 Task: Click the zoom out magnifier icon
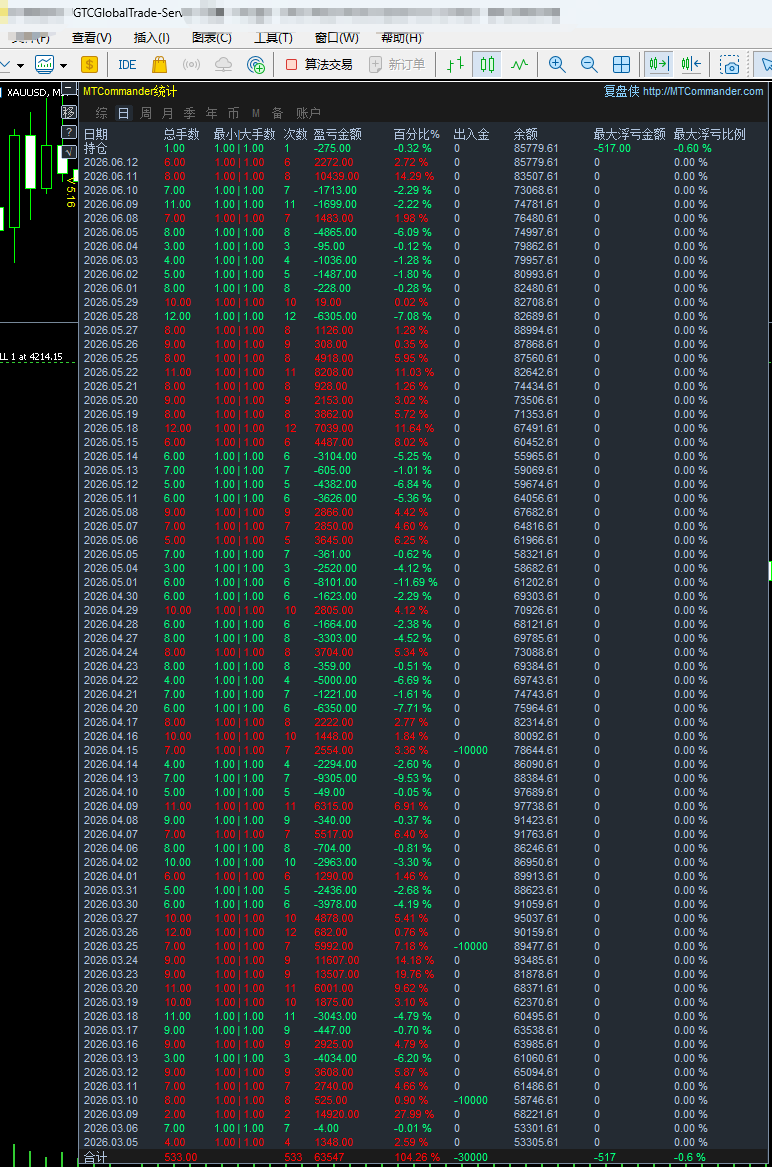[589, 65]
